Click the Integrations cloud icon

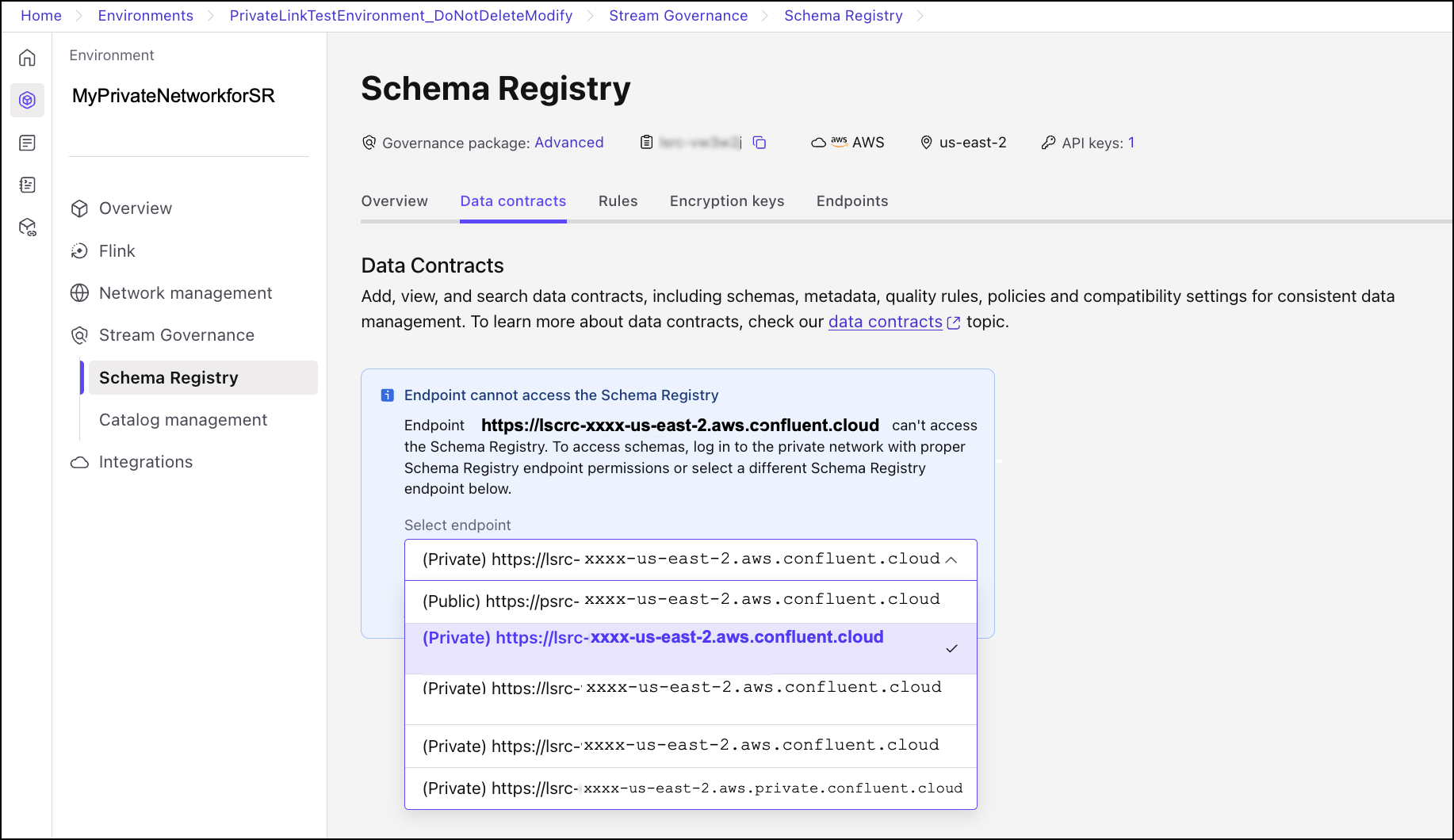point(79,462)
